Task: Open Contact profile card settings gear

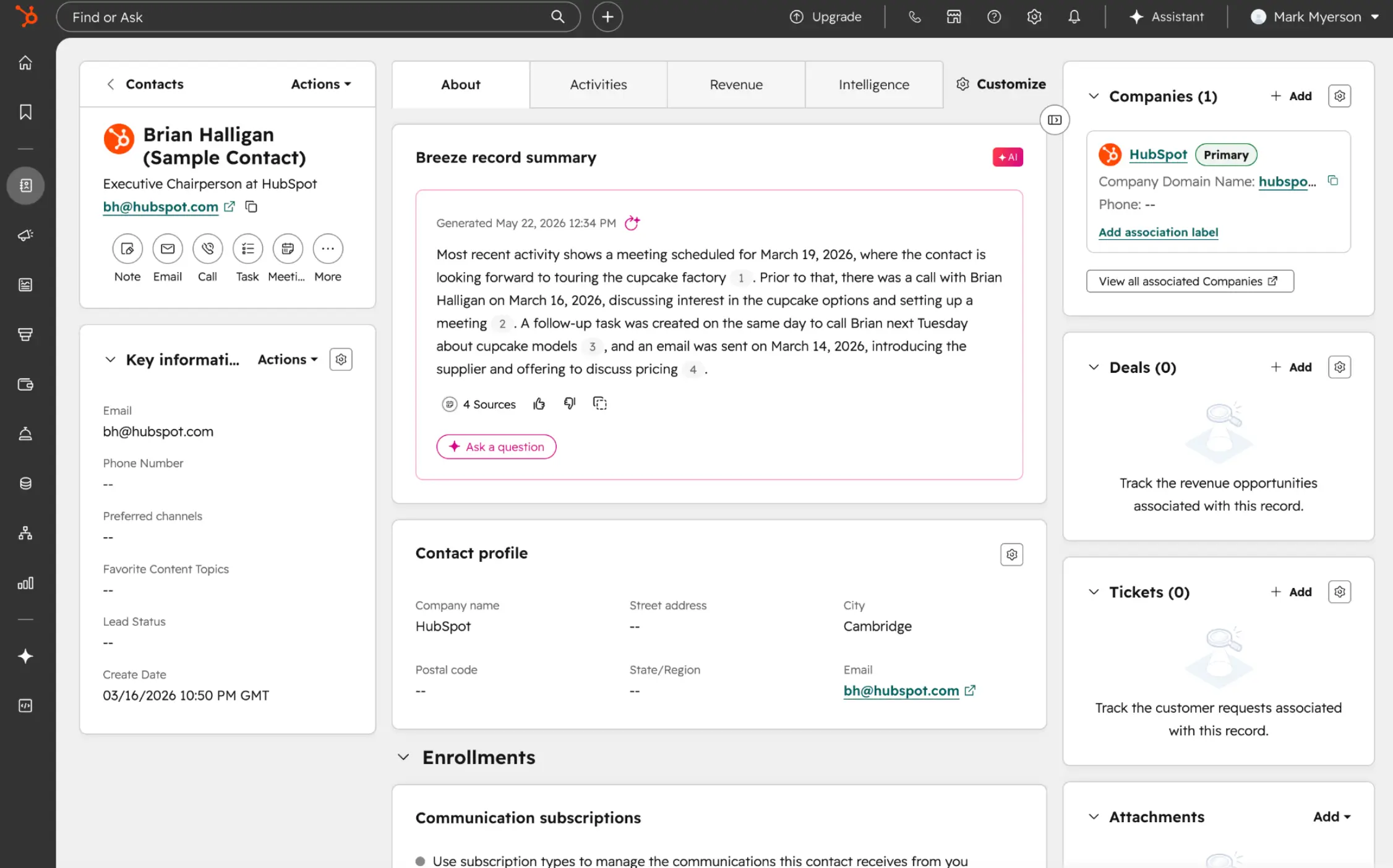Action: (1011, 555)
